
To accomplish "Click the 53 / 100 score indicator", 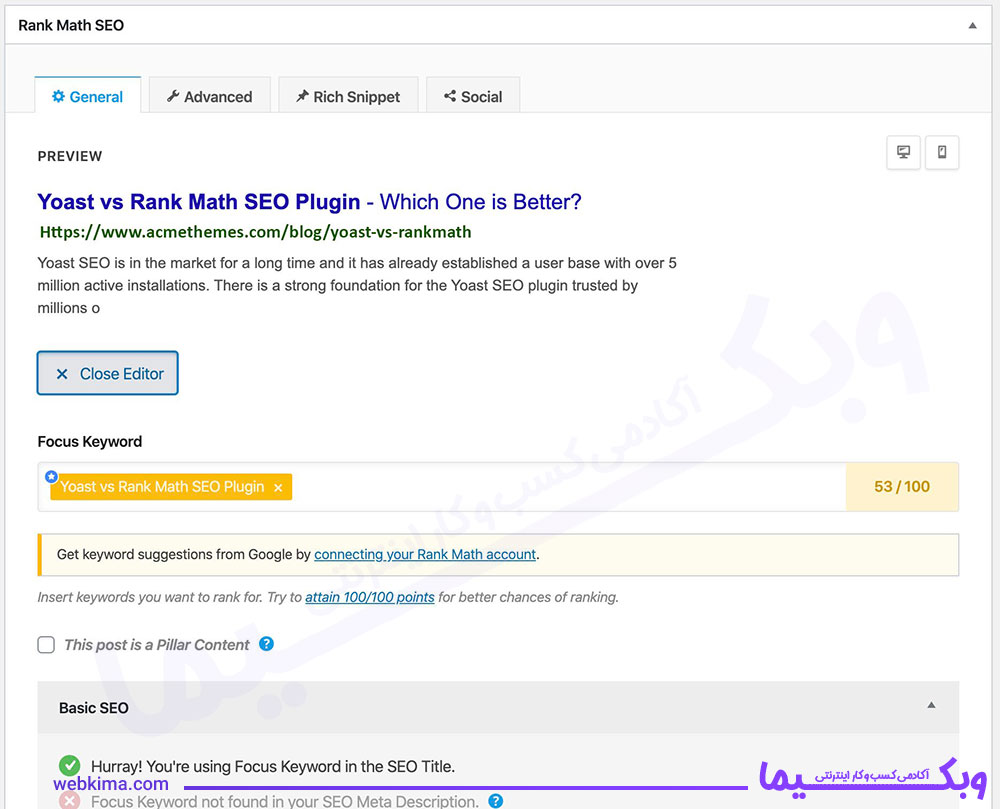I will [x=902, y=486].
